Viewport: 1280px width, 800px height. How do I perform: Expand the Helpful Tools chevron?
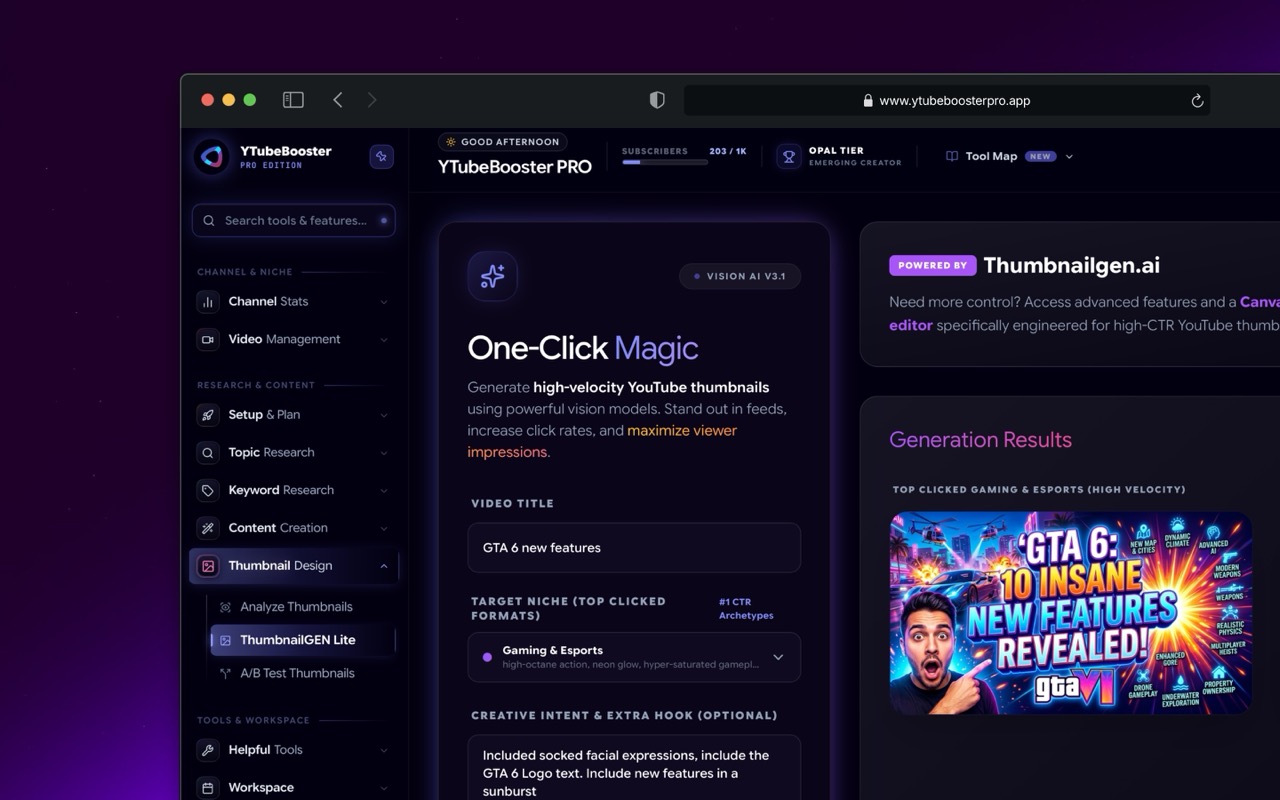384,750
